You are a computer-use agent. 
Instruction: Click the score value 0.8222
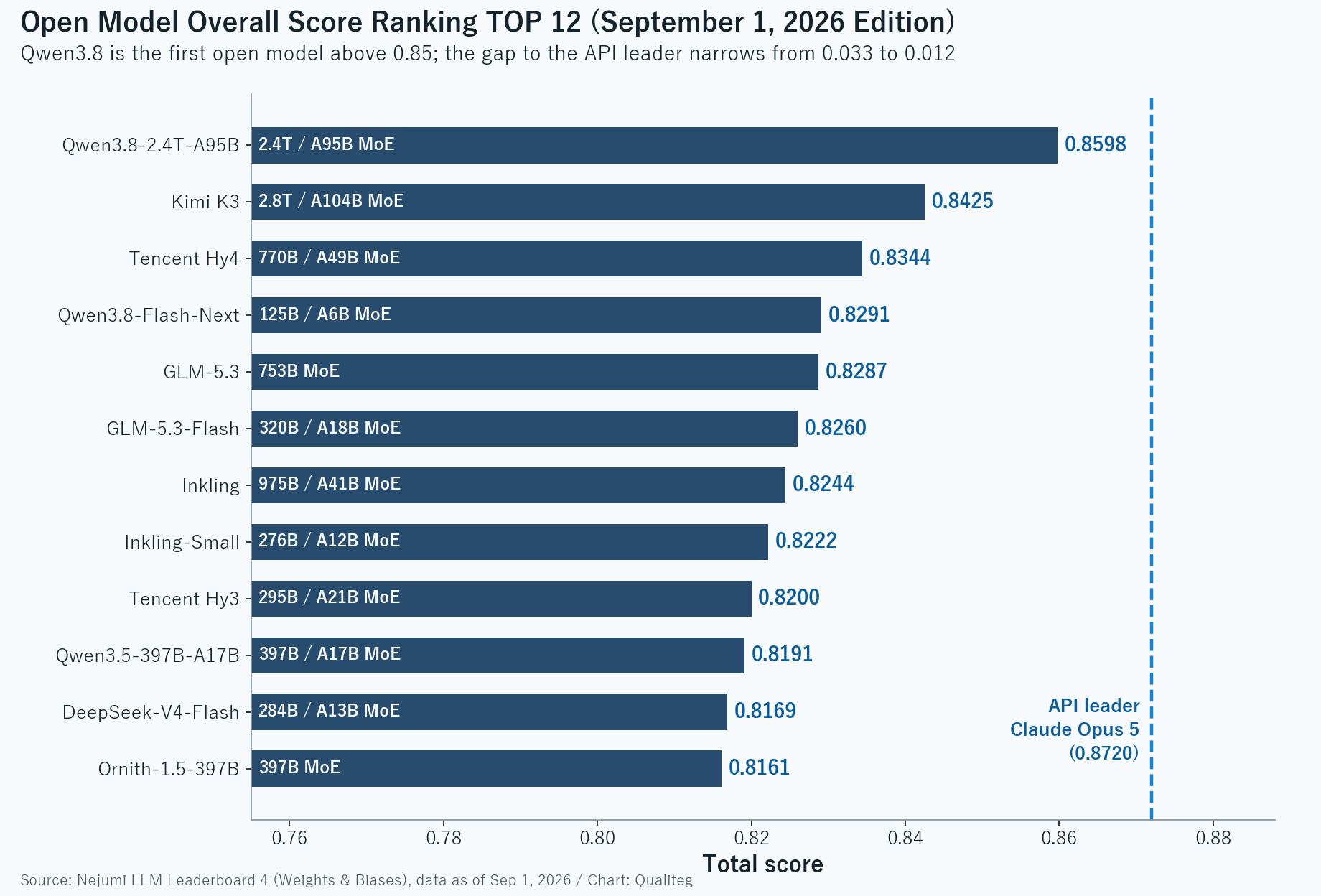tap(806, 541)
